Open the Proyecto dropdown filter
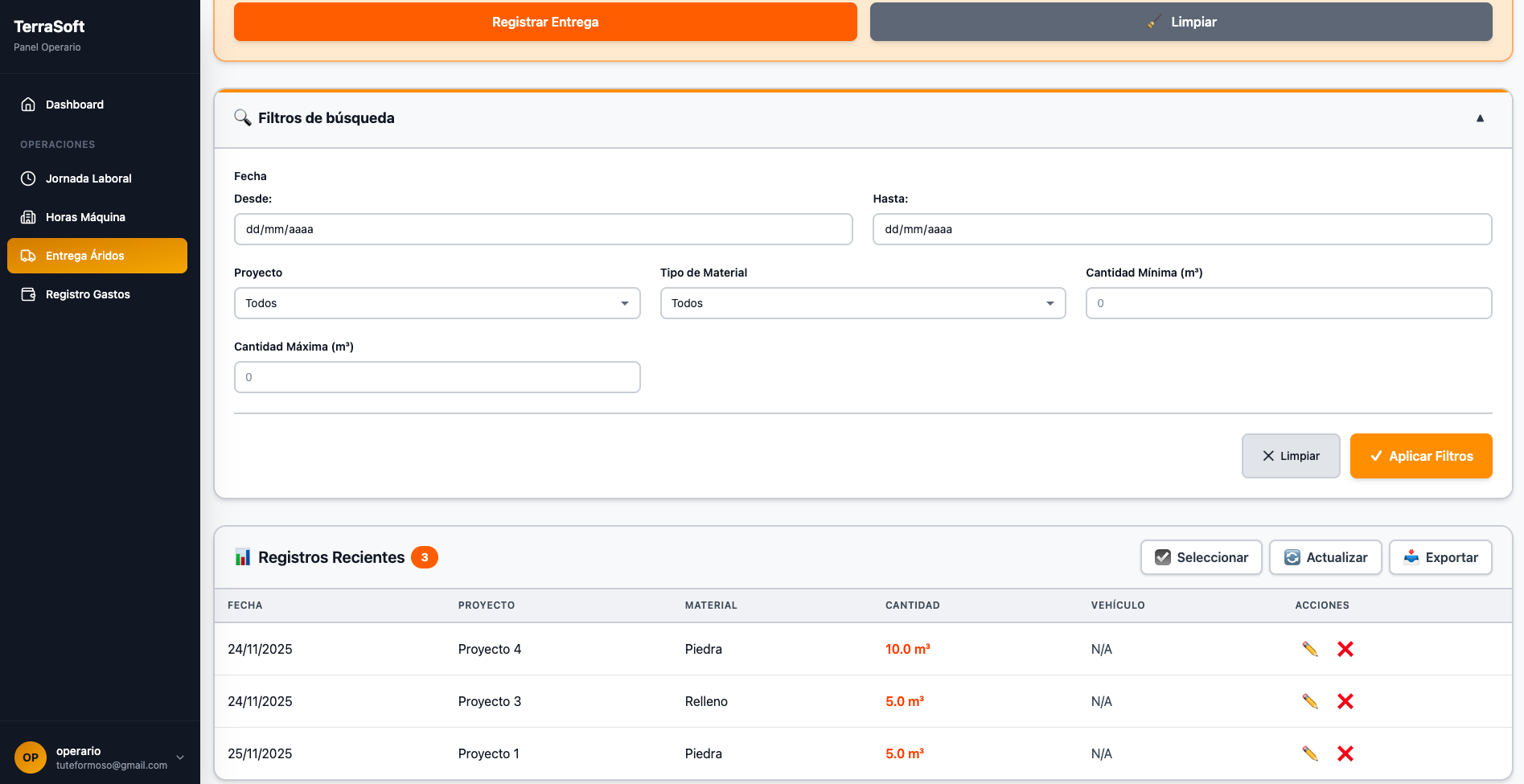The width and height of the screenshot is (1524, 784). 437,303
